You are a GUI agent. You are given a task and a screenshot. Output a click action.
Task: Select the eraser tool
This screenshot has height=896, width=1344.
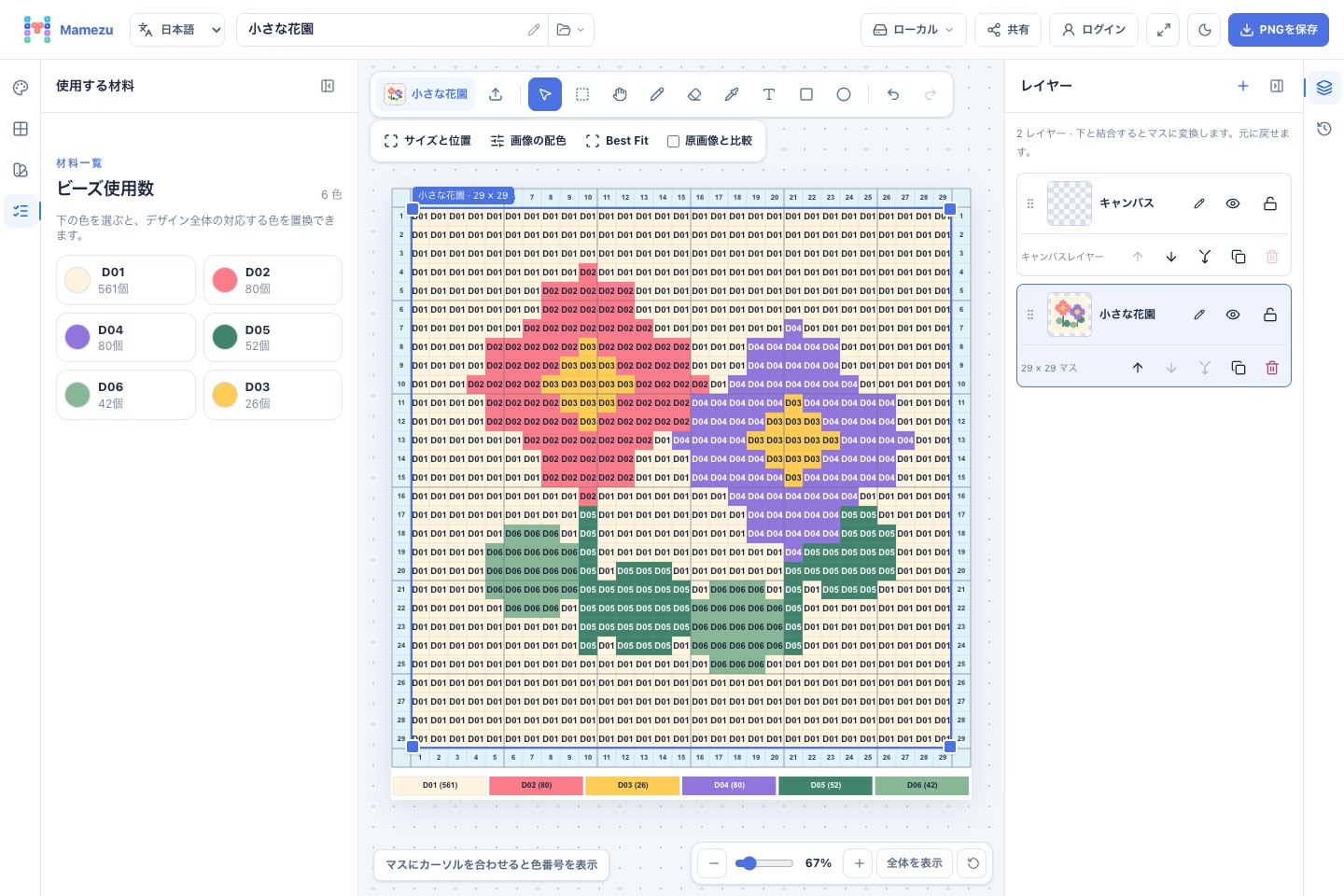694,94
